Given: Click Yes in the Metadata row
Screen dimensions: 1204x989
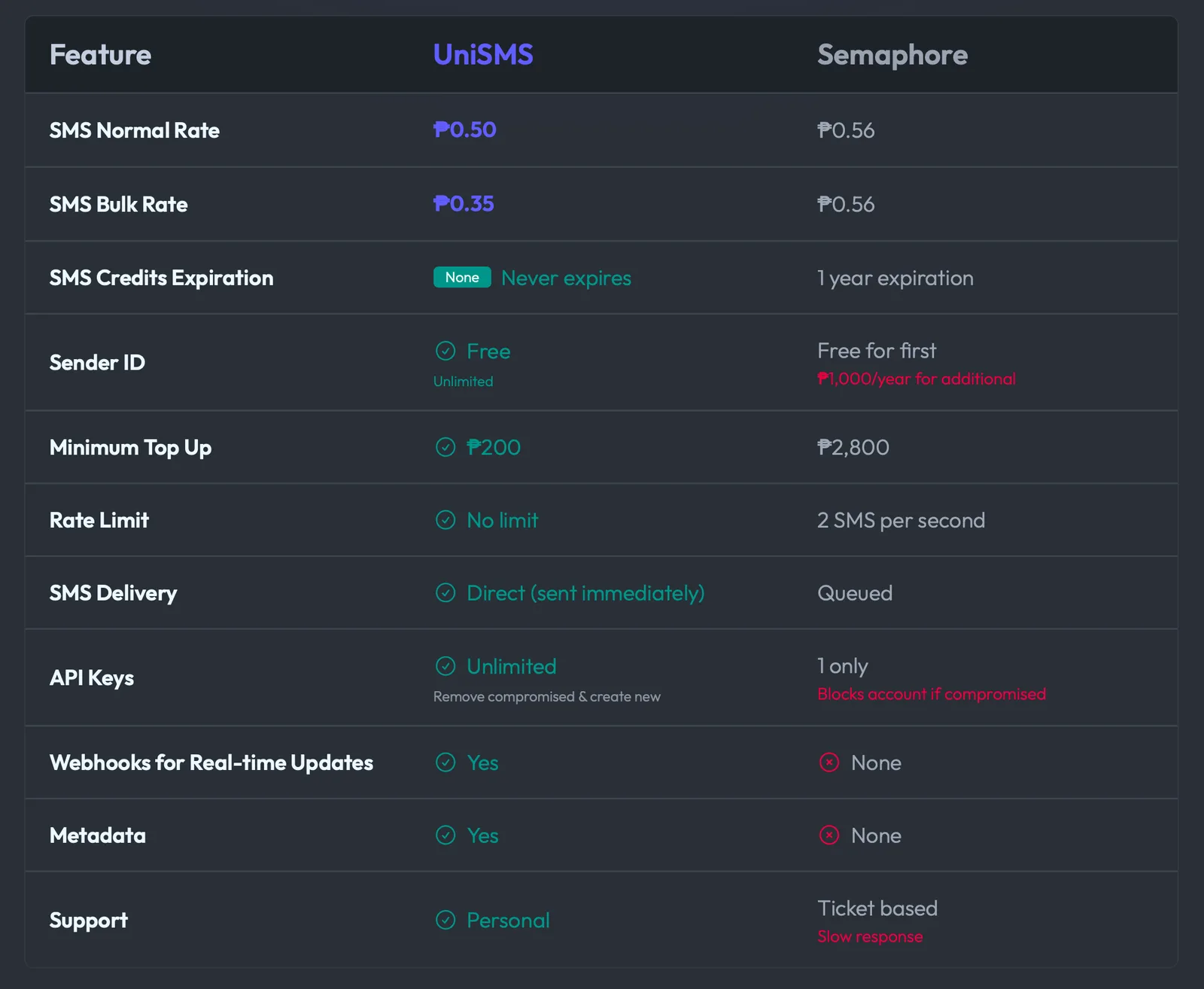Looking at the screenshot, I should (x=482, y=835).
